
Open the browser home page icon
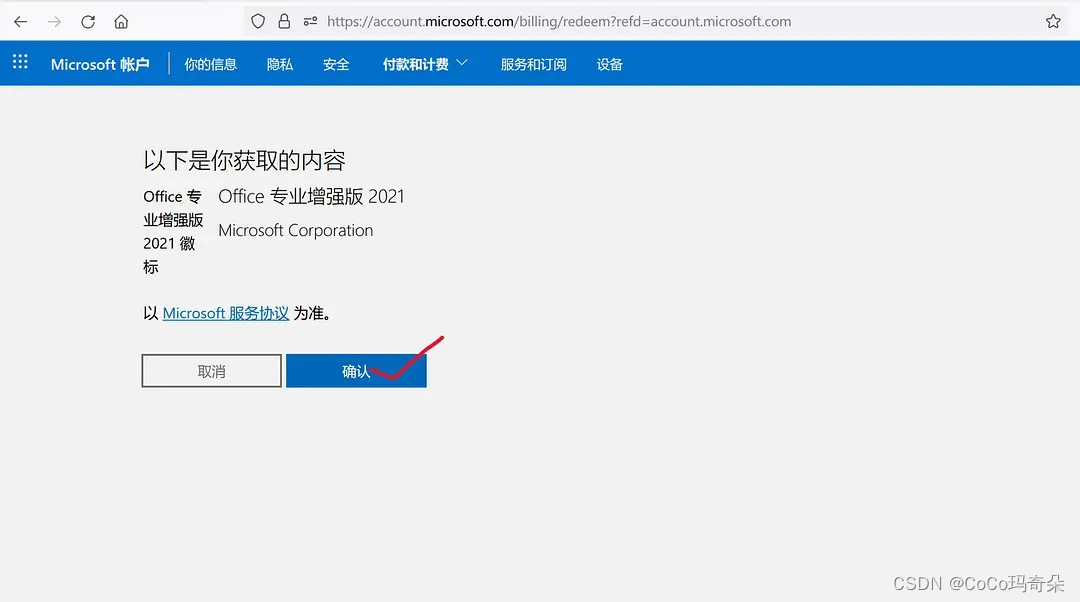click(121, 22)
